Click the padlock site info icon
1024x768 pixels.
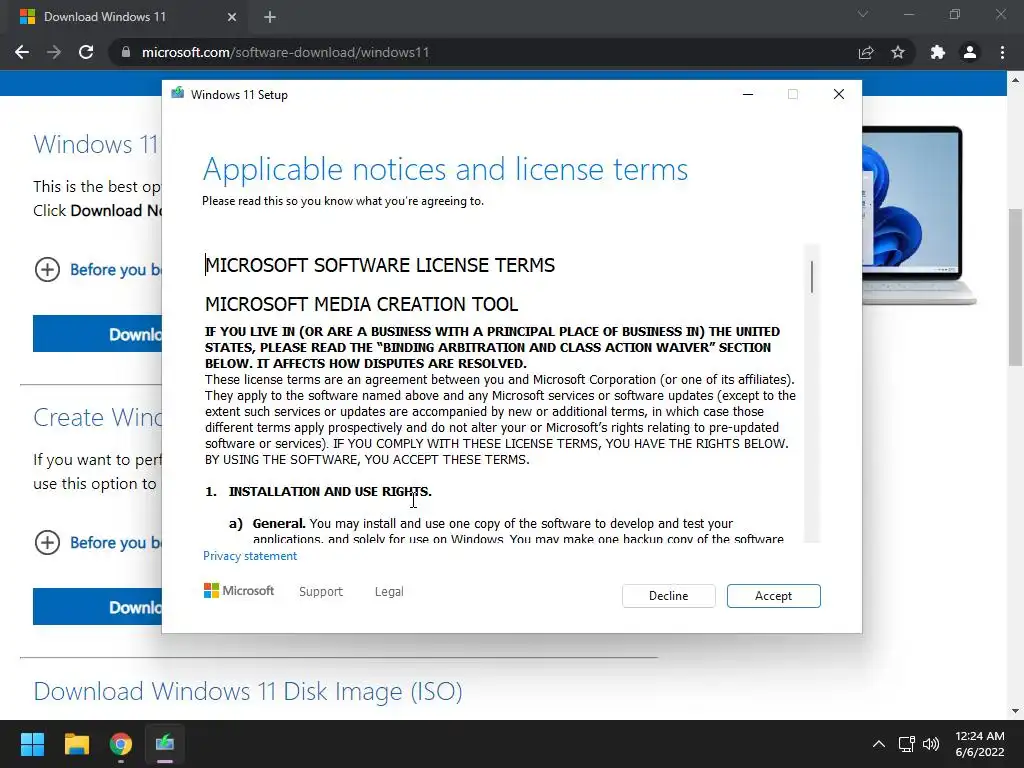(125, 52)
